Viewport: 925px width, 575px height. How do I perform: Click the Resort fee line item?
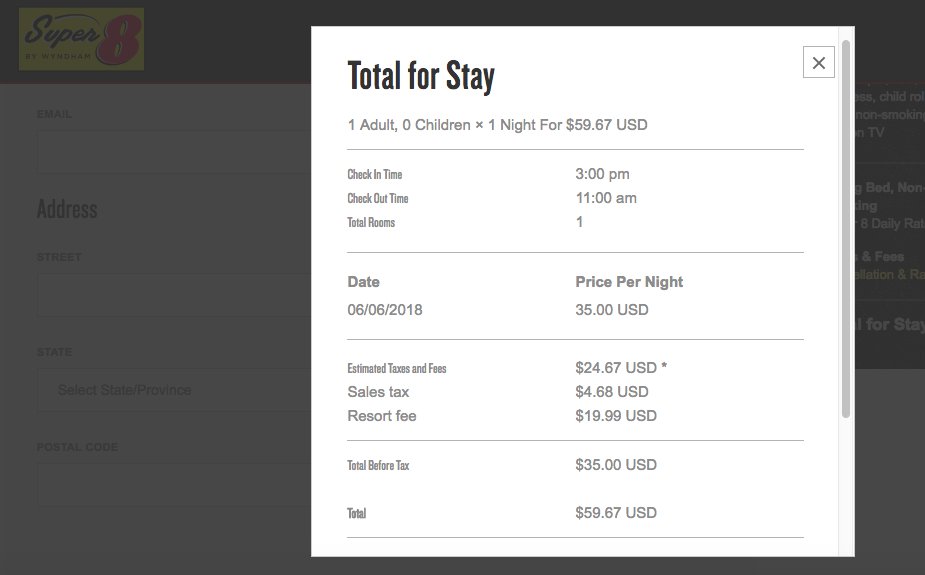tap(382, 416)
